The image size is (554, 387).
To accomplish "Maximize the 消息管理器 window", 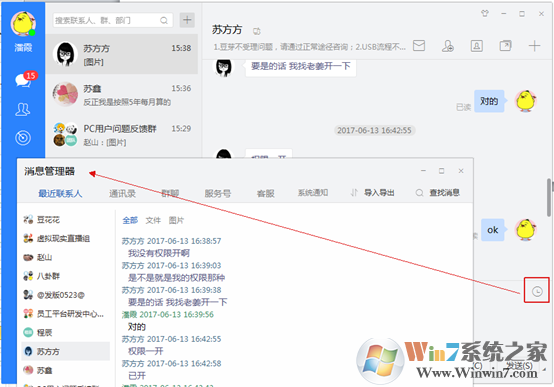I will tap(442, 171).
